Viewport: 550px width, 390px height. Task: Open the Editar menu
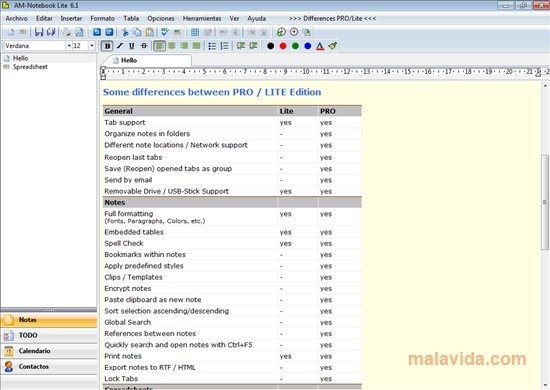44,18
